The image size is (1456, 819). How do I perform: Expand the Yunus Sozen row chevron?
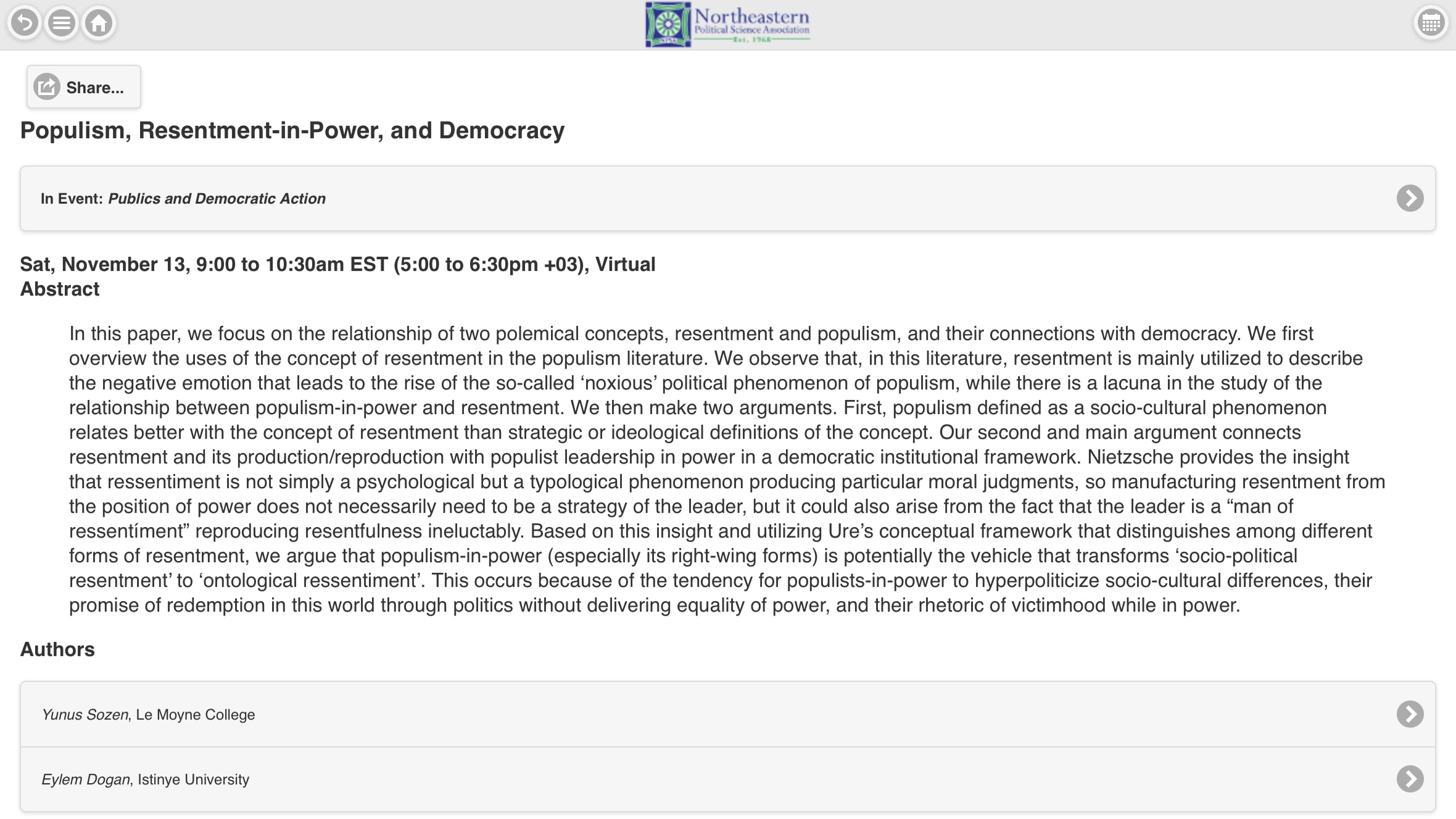point(1410,714)
